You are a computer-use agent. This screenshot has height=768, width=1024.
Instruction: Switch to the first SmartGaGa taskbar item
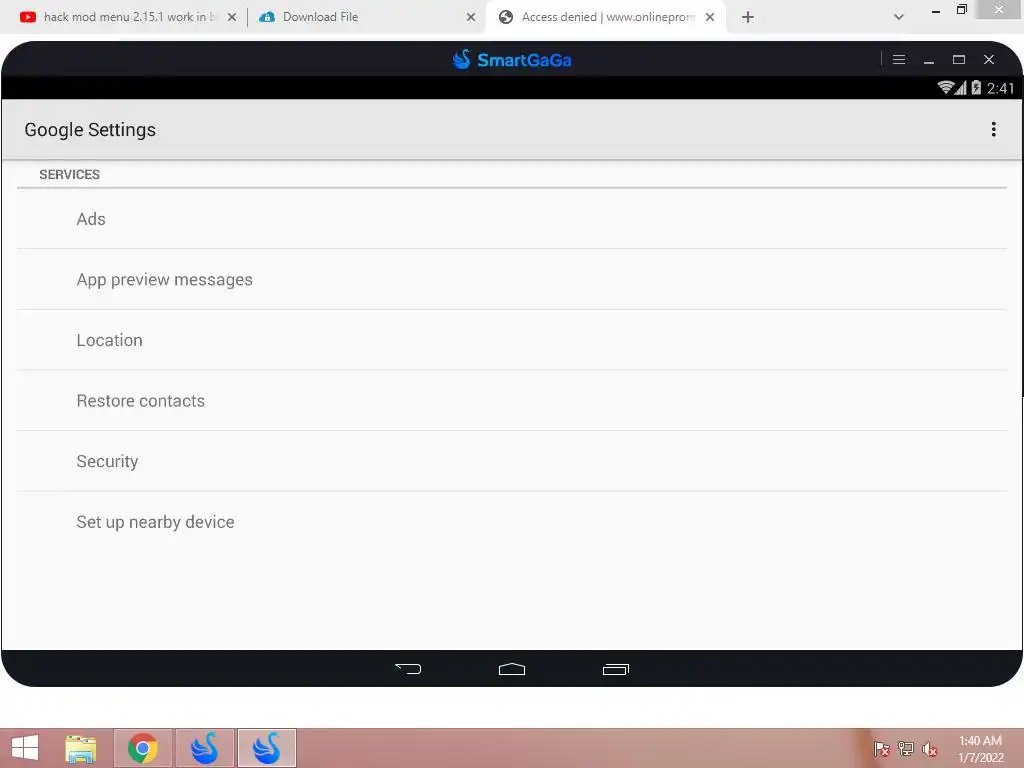pyautogui.click(x=204, y=748)
